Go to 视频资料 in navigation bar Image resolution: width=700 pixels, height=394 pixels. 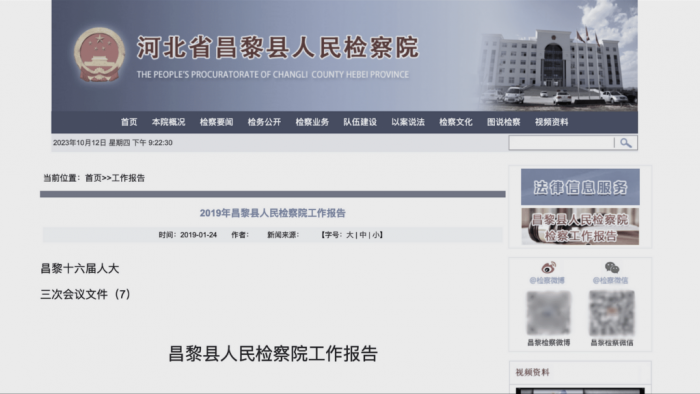(x=551, y=122)
